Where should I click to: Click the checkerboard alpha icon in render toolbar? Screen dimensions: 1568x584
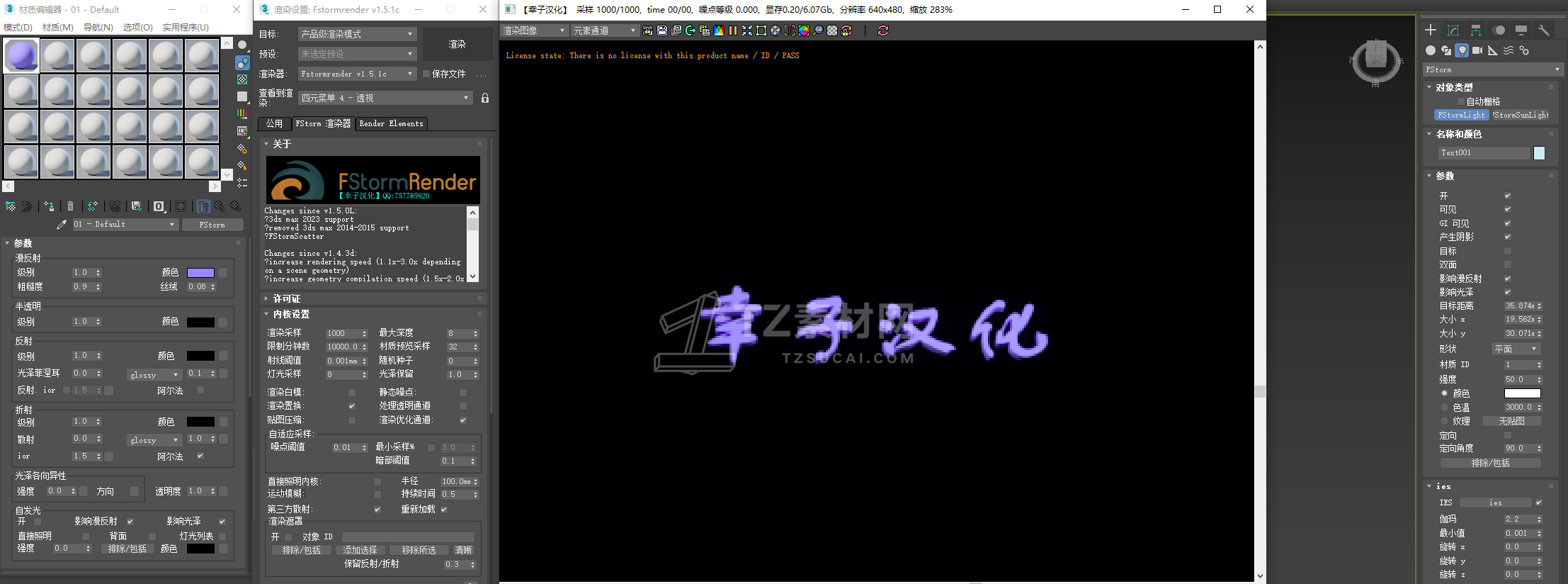tap(832, 30)
